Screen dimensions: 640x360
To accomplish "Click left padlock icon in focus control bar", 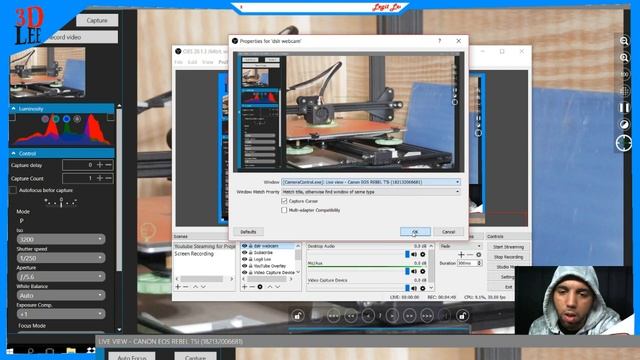I will coord(298,316).
